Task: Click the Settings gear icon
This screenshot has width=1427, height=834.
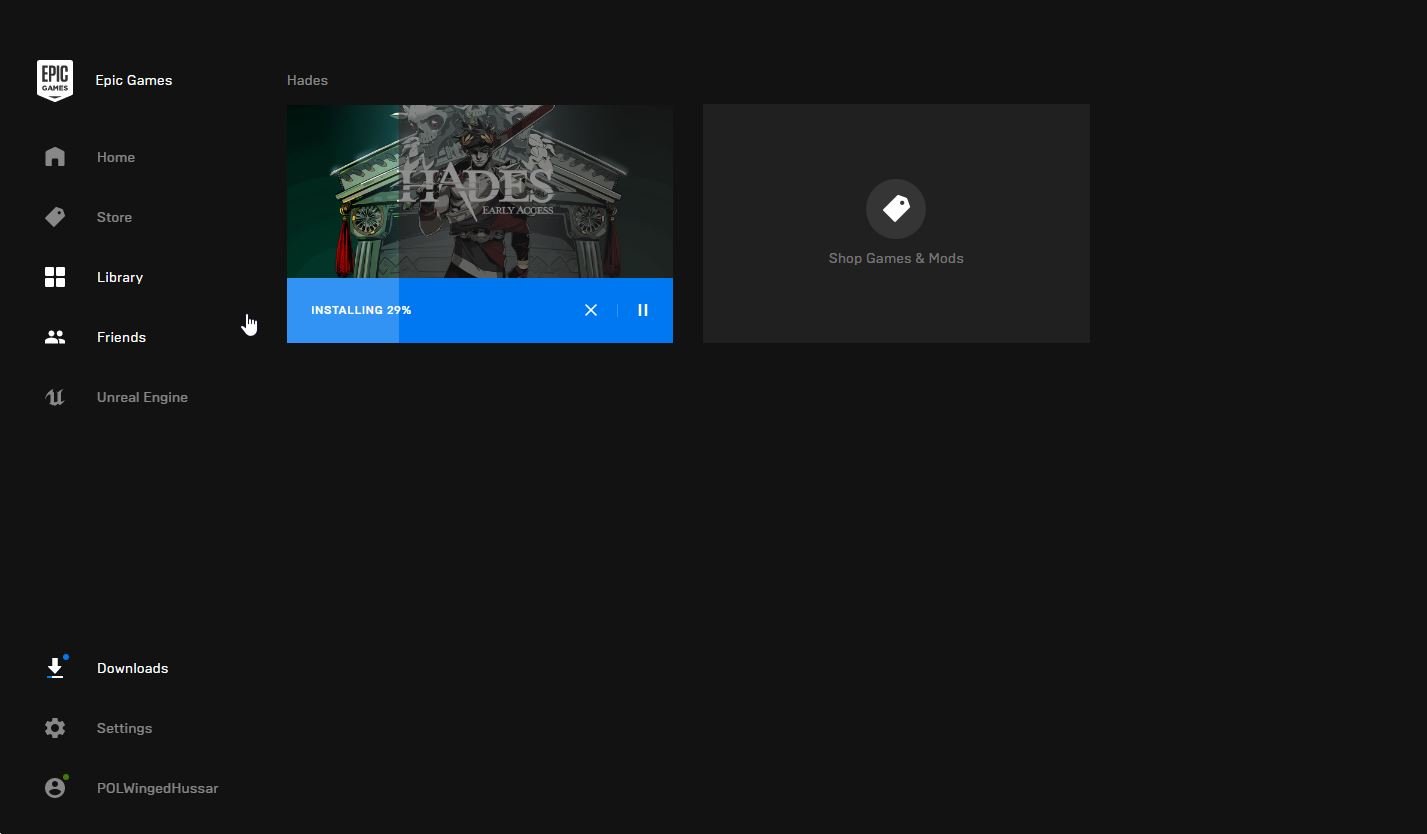Action: tap(55, 728)
